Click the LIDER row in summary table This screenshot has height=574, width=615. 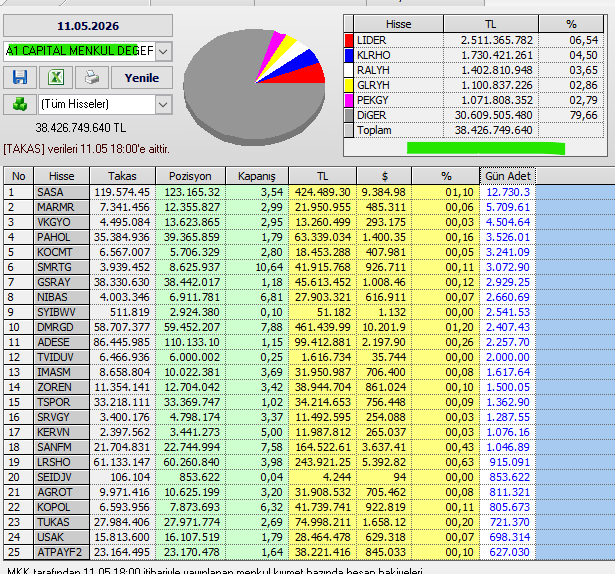coord(474,40)
